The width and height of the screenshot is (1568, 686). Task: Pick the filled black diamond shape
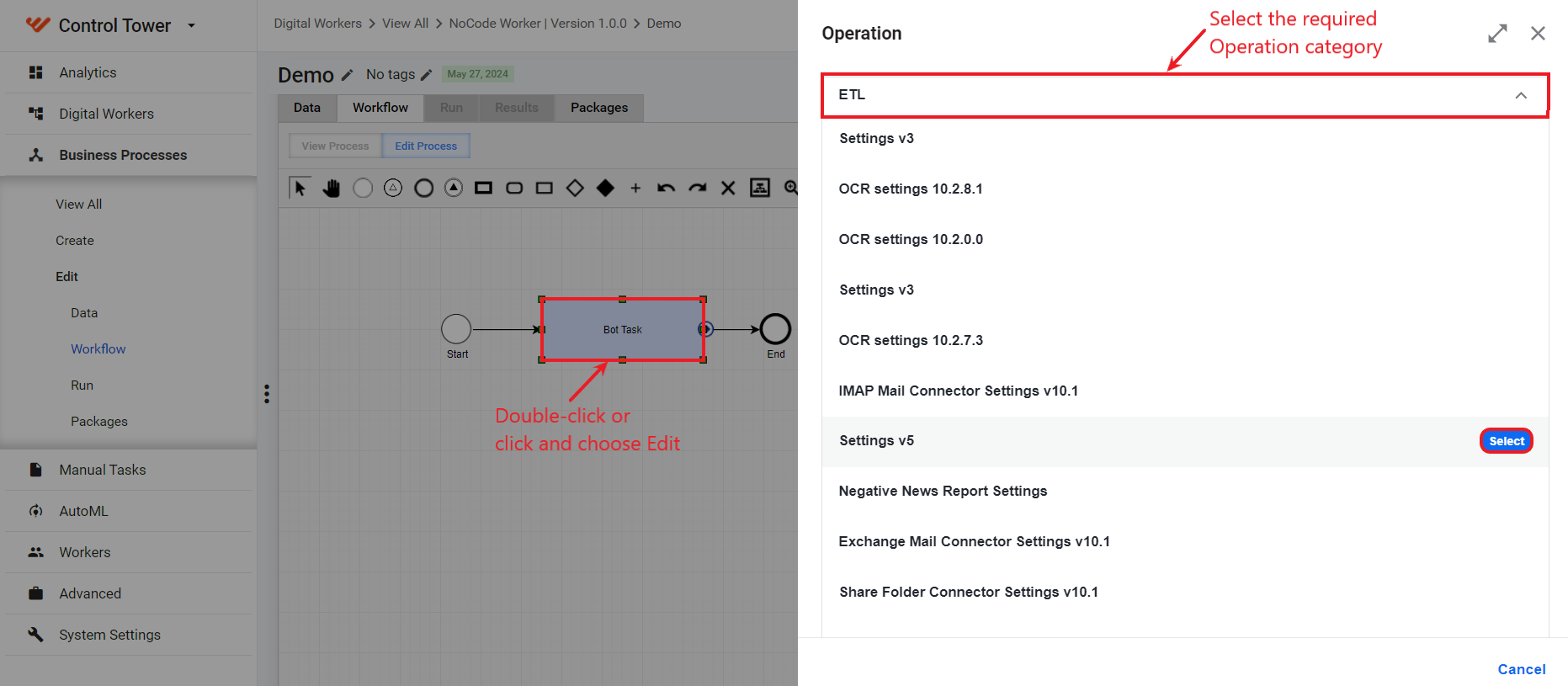coord(605,188)
